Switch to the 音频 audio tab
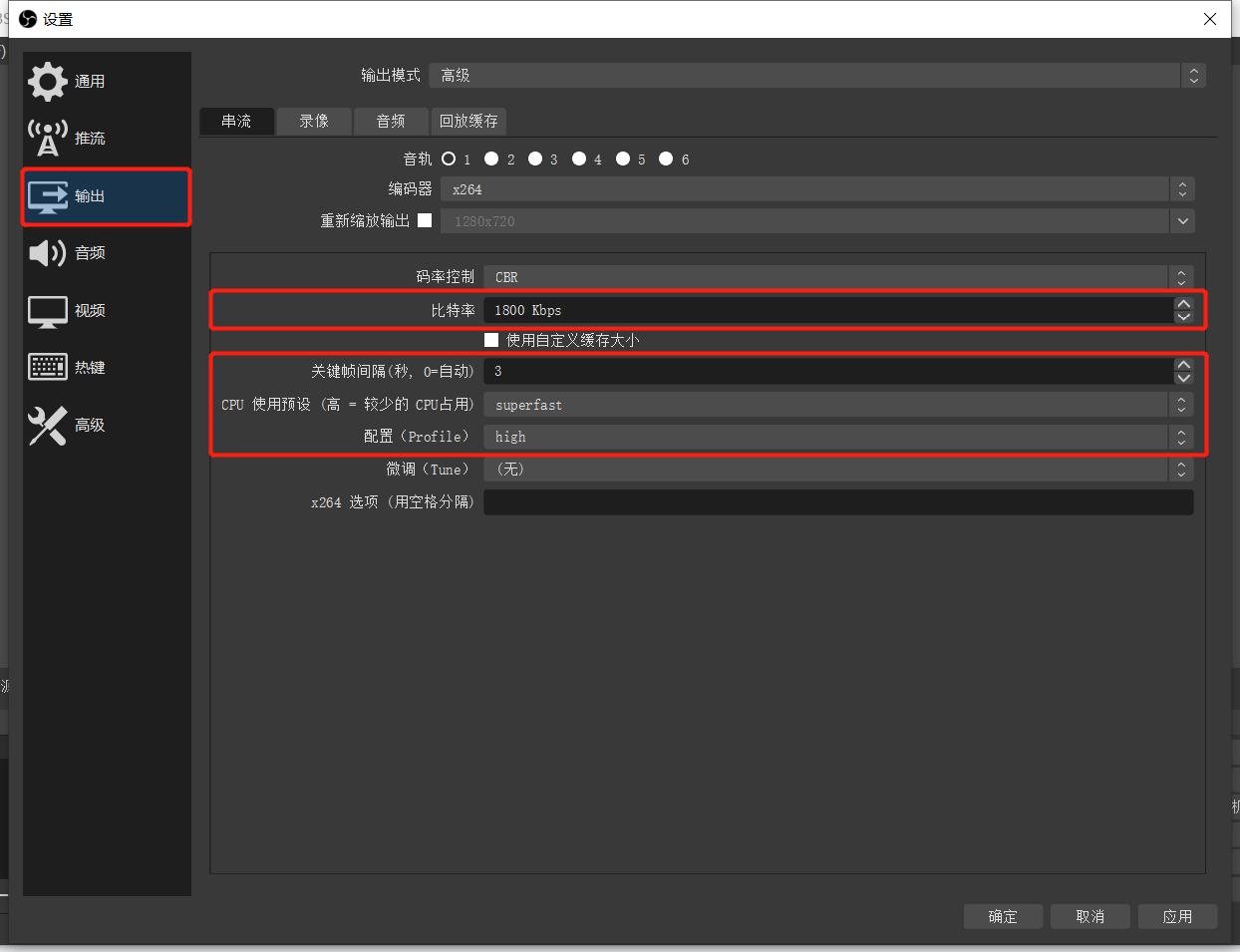1240x952 pixels. (x=391, y=121)
